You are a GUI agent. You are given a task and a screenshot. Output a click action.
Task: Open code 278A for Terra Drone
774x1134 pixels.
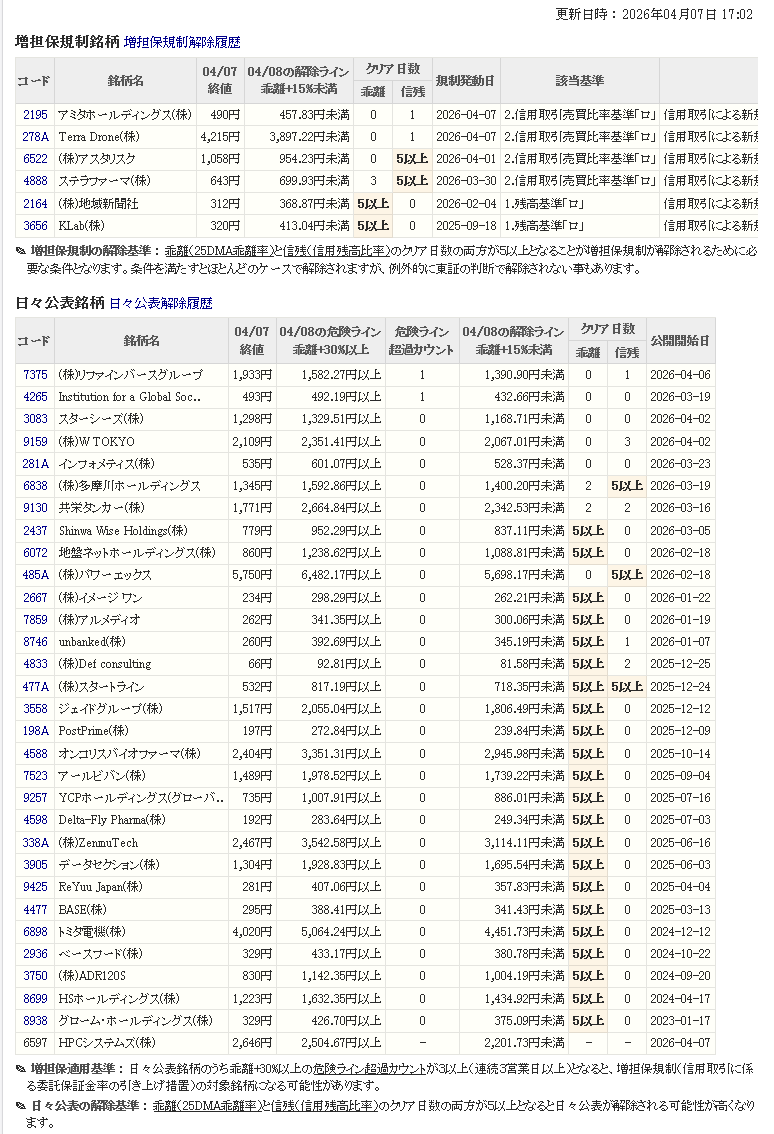pyautogui.click(x=35, y=137)
